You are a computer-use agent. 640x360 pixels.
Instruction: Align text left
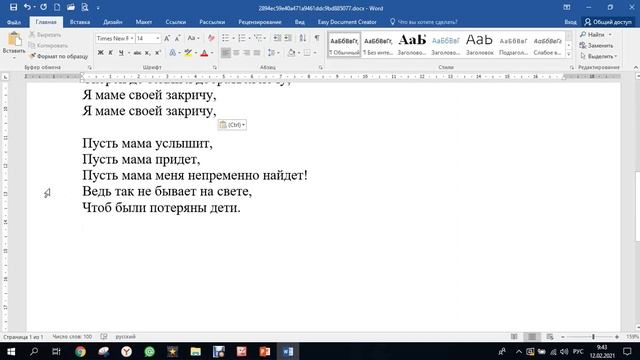pyautogui.click(x=226, y=53)
